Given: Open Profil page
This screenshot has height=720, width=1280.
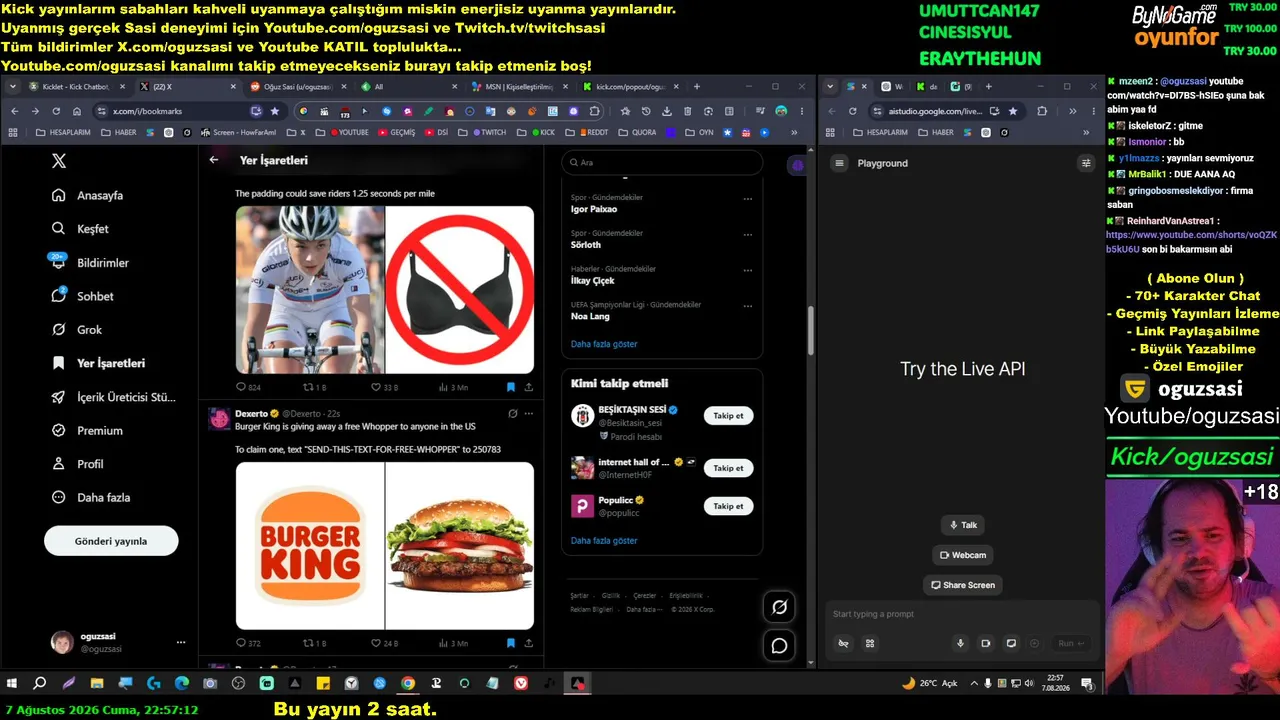Looking at the screenshot, I should coord(77,464).
